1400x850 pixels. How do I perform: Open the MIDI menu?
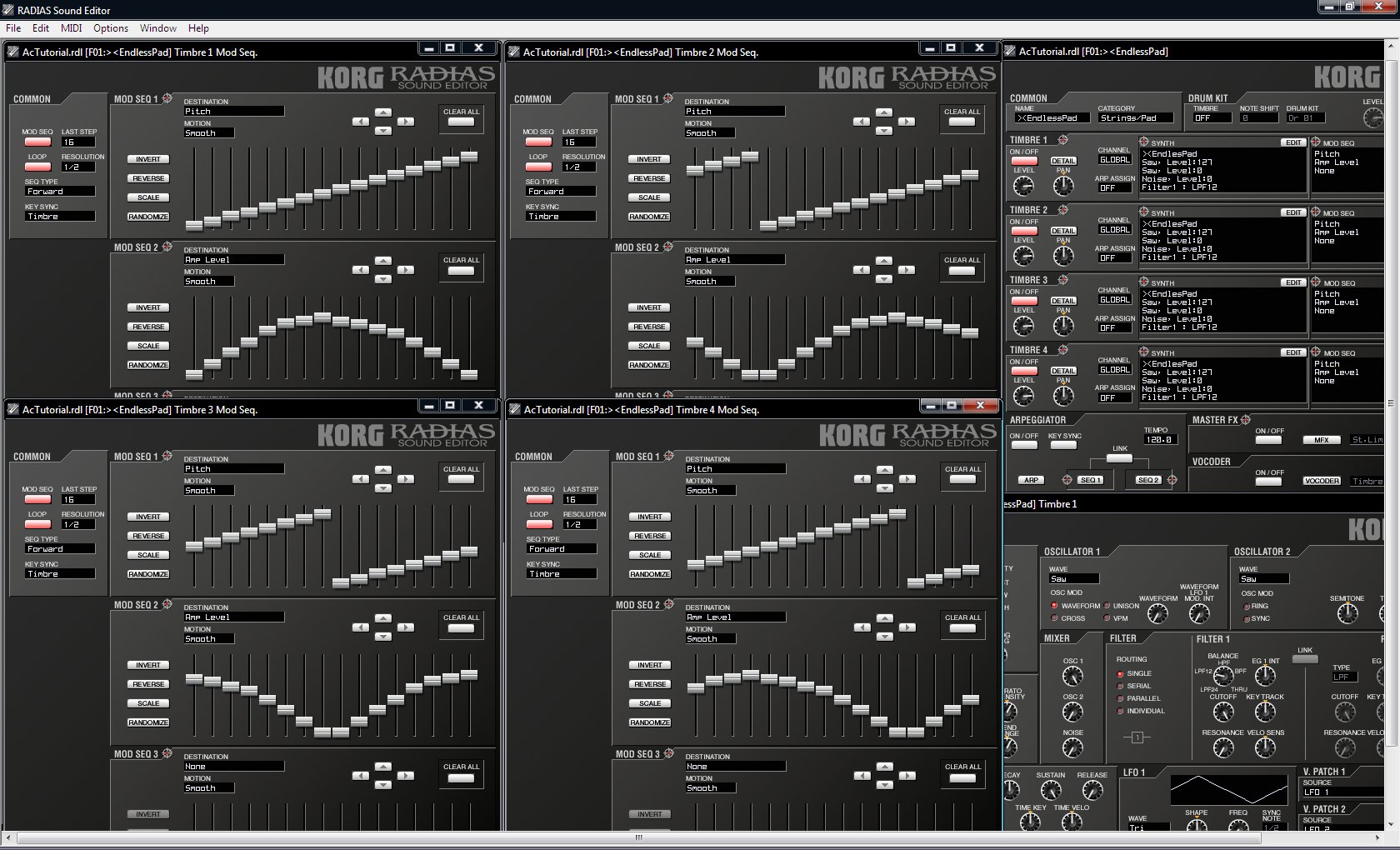click(72, 28)
